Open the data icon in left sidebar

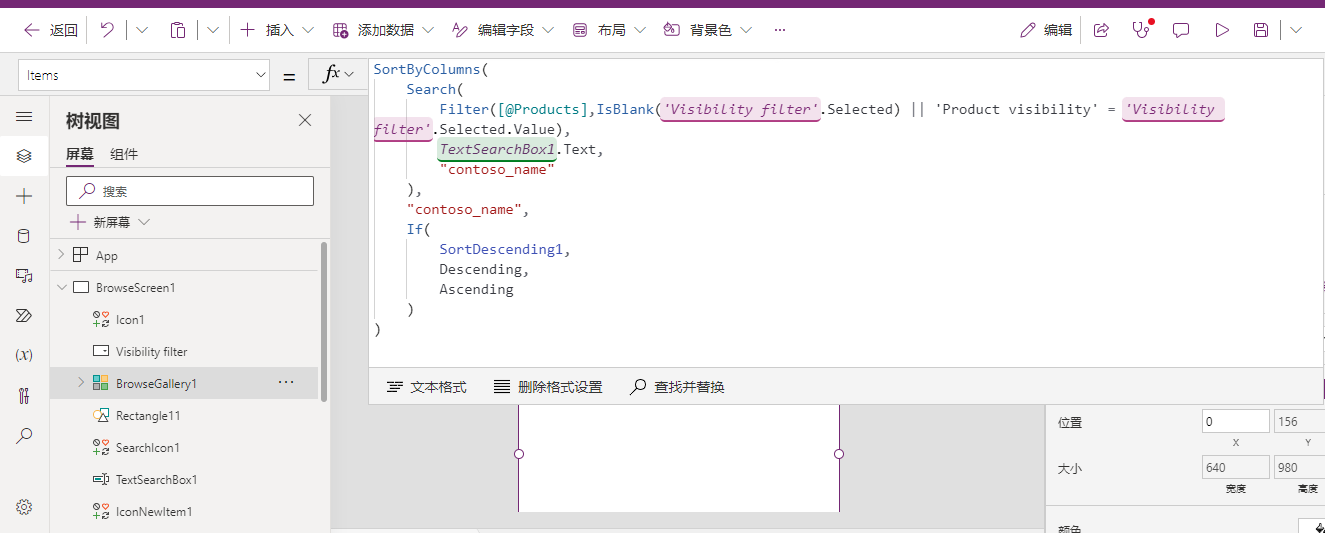point(24,236)
